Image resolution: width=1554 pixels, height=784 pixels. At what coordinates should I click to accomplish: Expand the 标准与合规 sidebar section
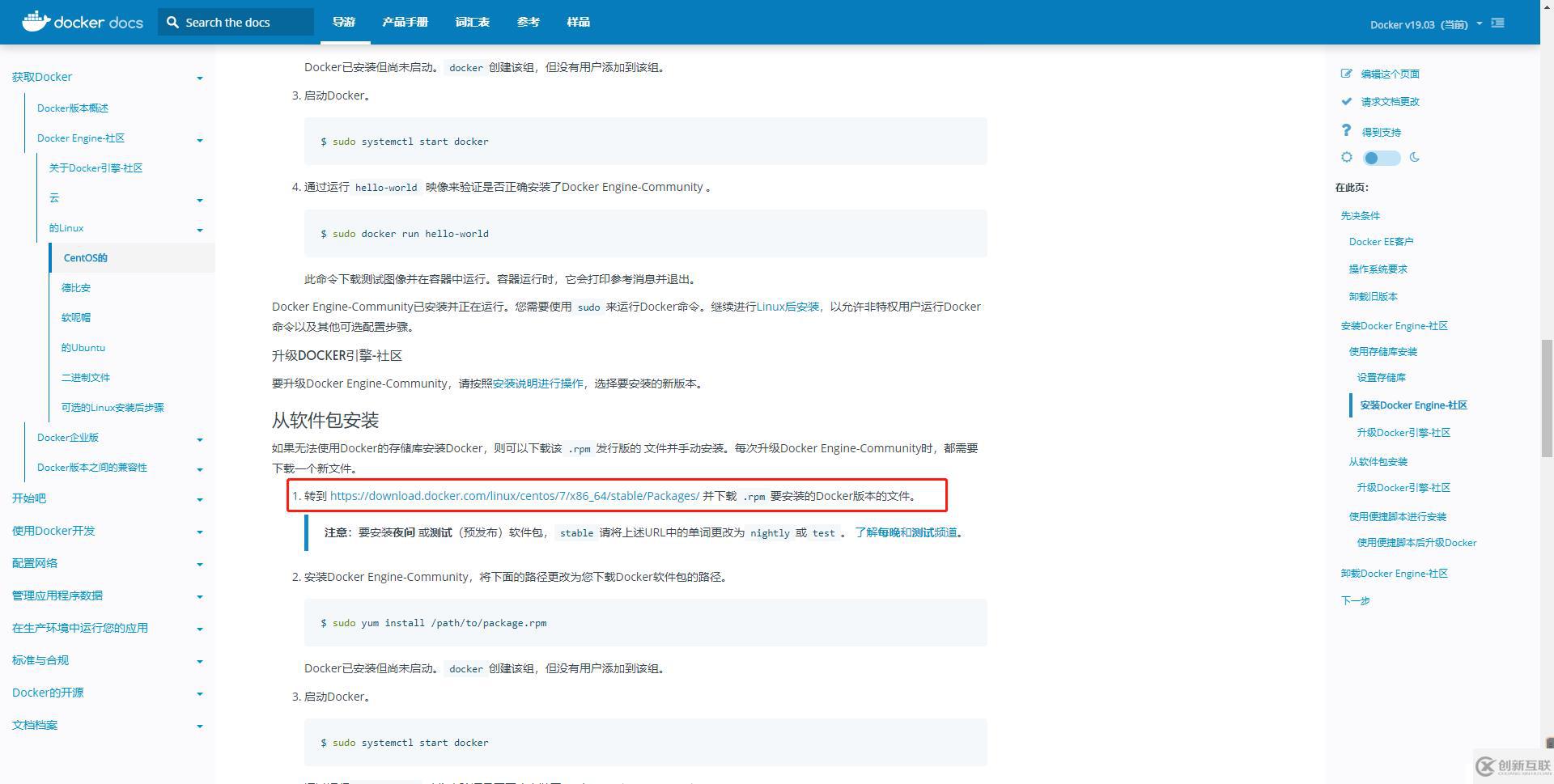pos(200,661)
